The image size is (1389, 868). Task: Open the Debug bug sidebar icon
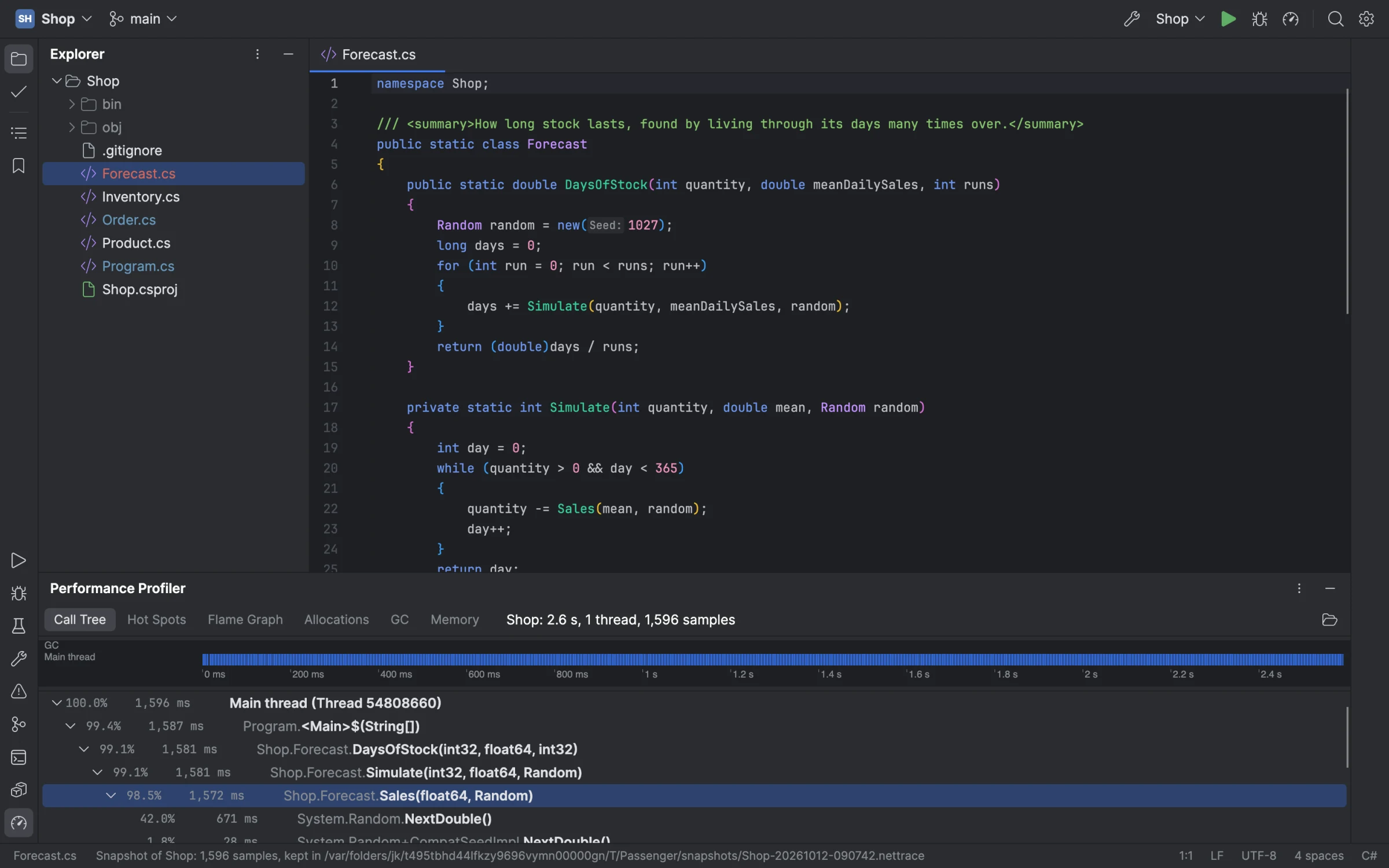(x=19, y=593)
